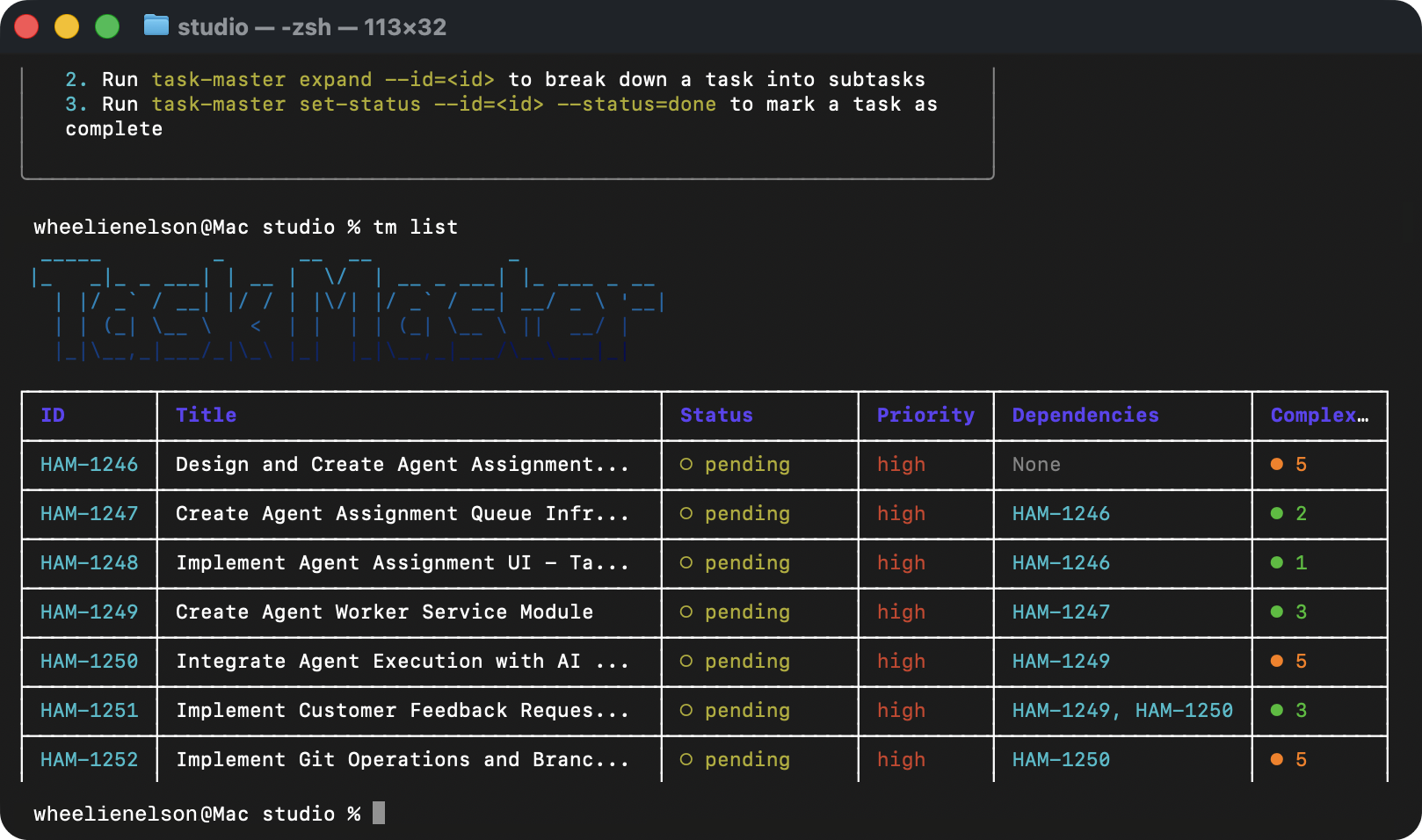
Task: Click the green complexity dot for HAM-1248
Action: [1277, 563]
